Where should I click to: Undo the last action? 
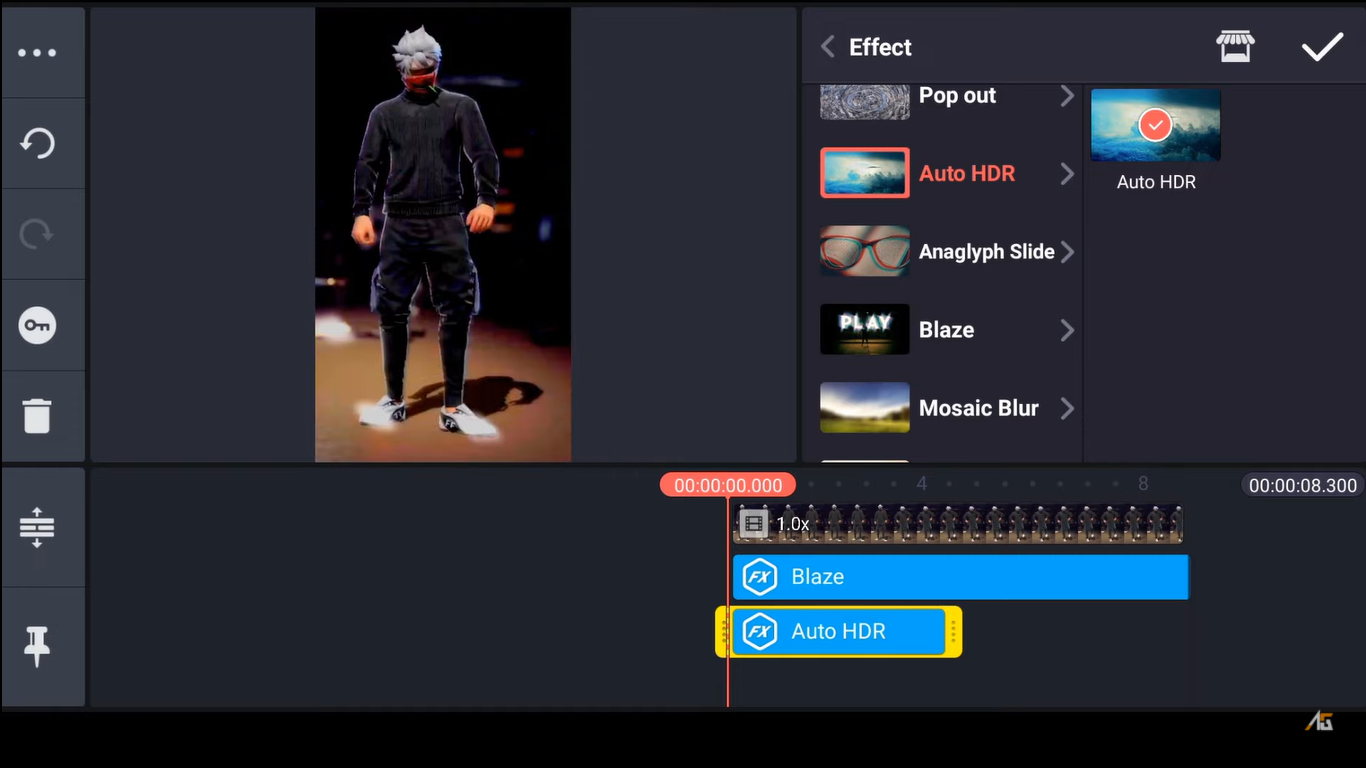[x=37, y=143]
